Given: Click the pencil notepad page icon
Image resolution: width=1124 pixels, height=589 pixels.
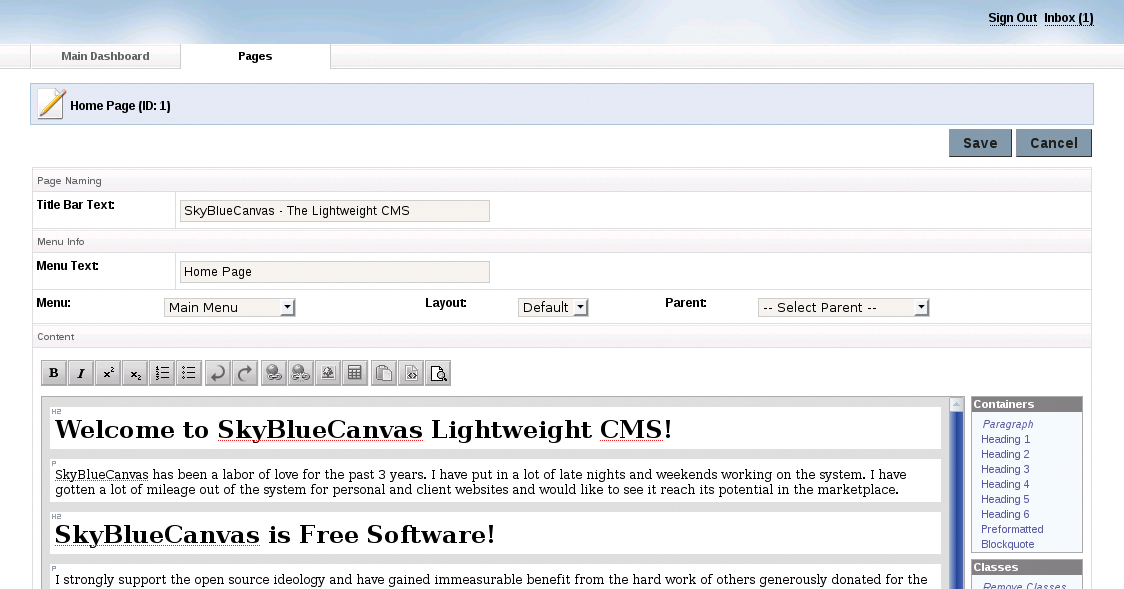Looking at the screenshot, I should pyautogui.click(x=52, y=104).
